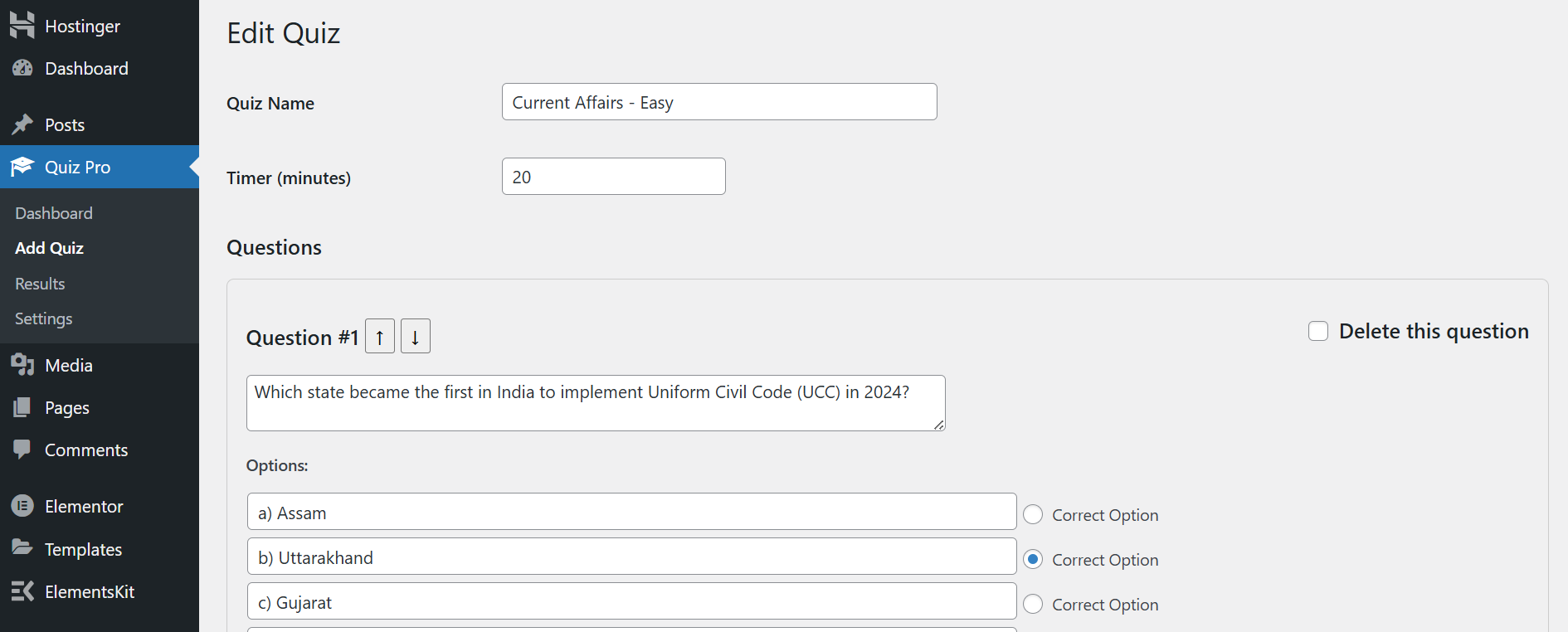Click the Comments bubble icon
Viewport: 1568px width, 632px height.
[x=22, y=450]
